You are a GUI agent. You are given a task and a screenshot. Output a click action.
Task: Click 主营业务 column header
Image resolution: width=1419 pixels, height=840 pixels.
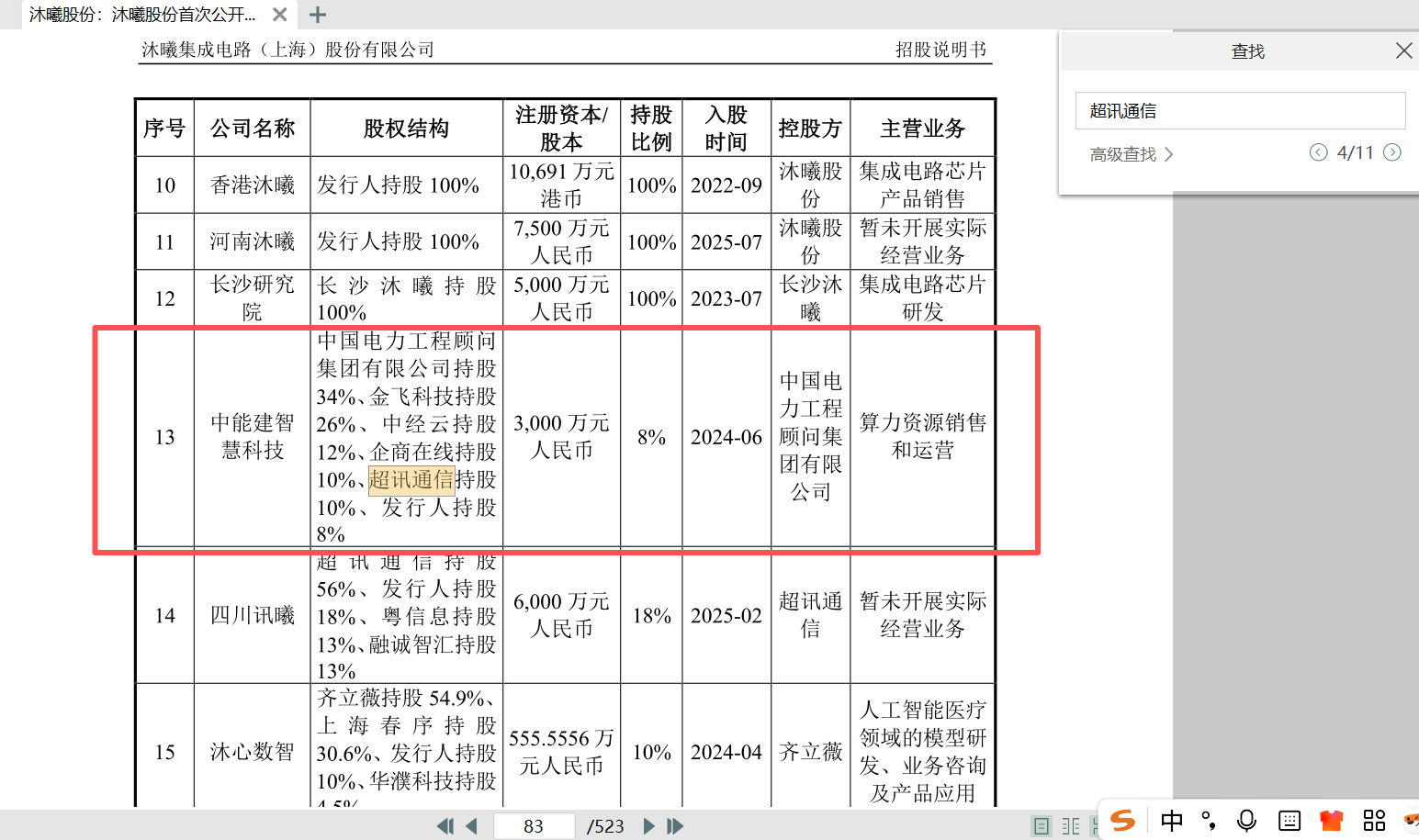(x=923, y=129)
